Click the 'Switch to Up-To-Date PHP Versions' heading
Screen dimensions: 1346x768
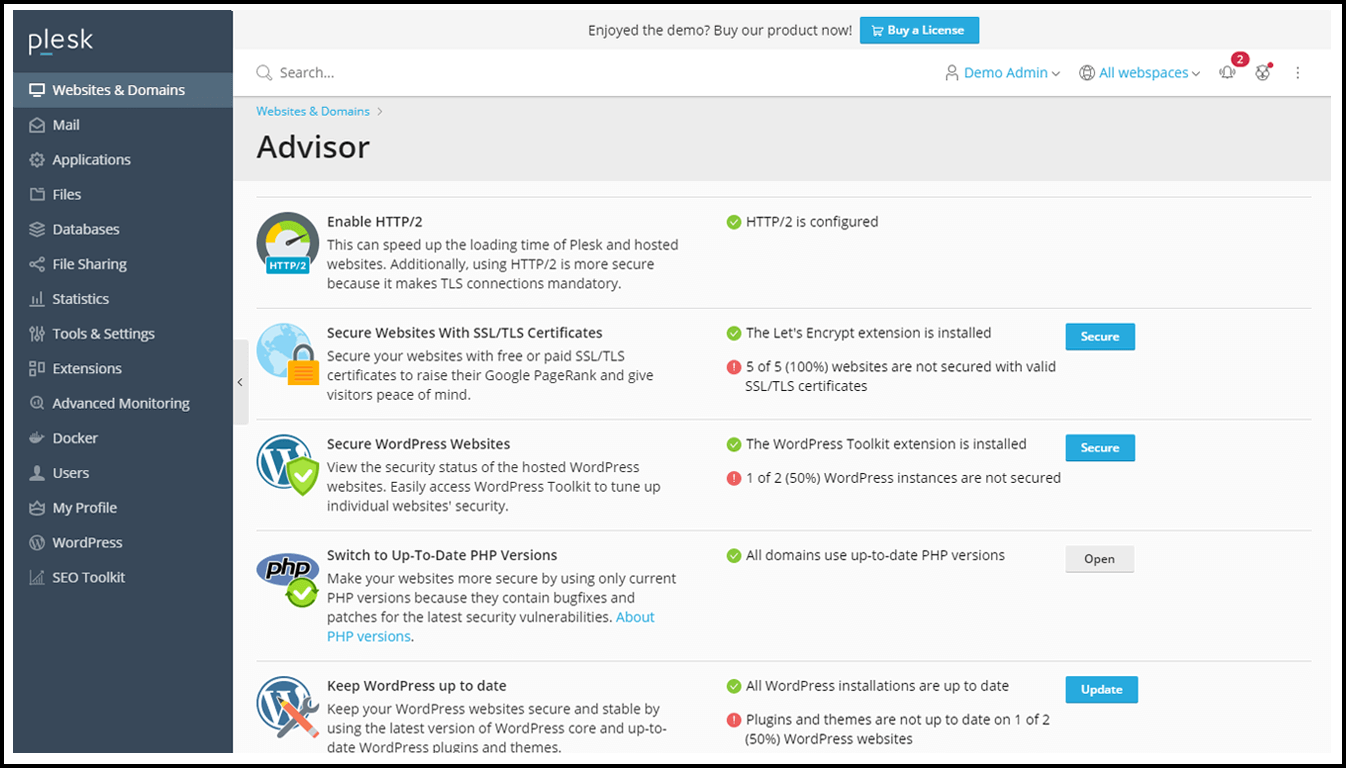[x=442, y=555]
